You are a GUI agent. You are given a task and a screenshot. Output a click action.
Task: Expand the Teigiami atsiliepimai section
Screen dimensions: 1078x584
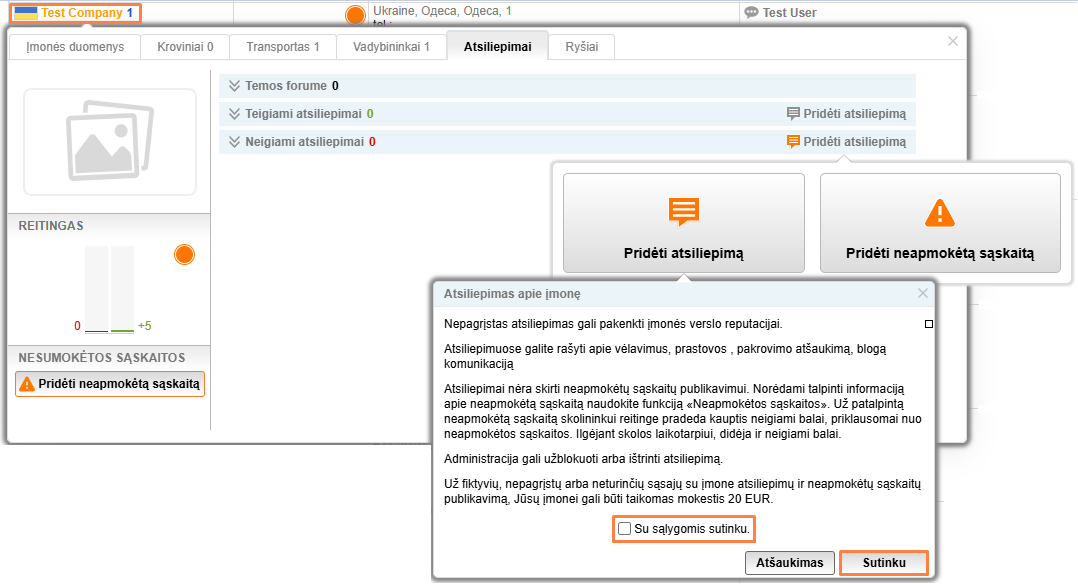(235, 114)
